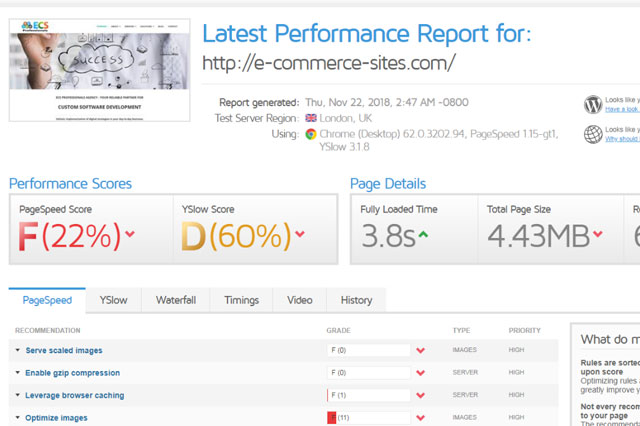Click grade bar F (0) for Serve scaled images
640x426 pixels.
[x=369, y=350]
